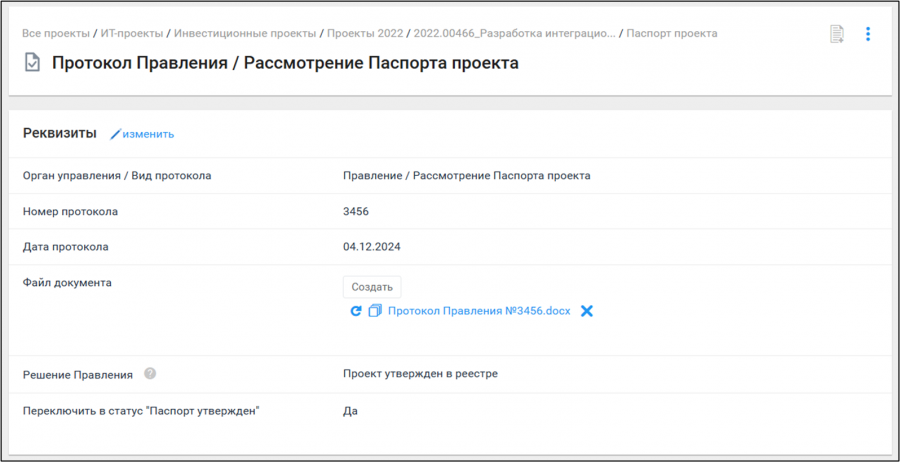Go to Проекты 2022 breadcrumb
The width and height of the screenshot is (900, 462).
(x=365, y=33)
